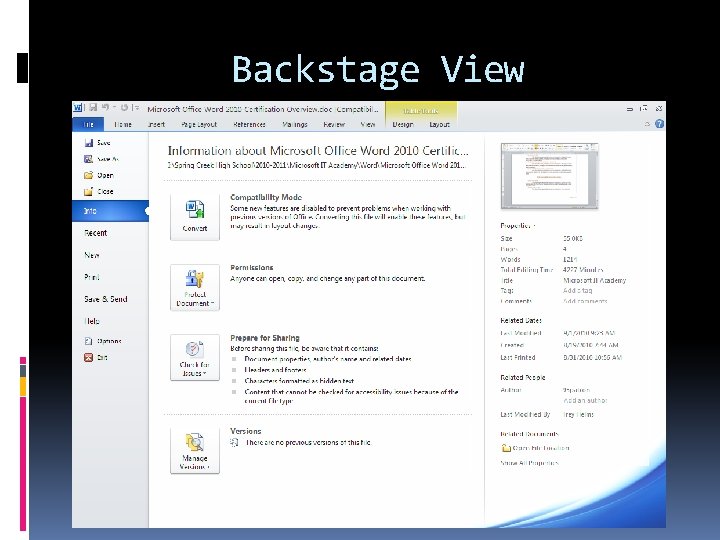This screenshot has width=720, height=540.
Task: Switch to the Page Layout ribbon tab
Action: click(199, 124)
